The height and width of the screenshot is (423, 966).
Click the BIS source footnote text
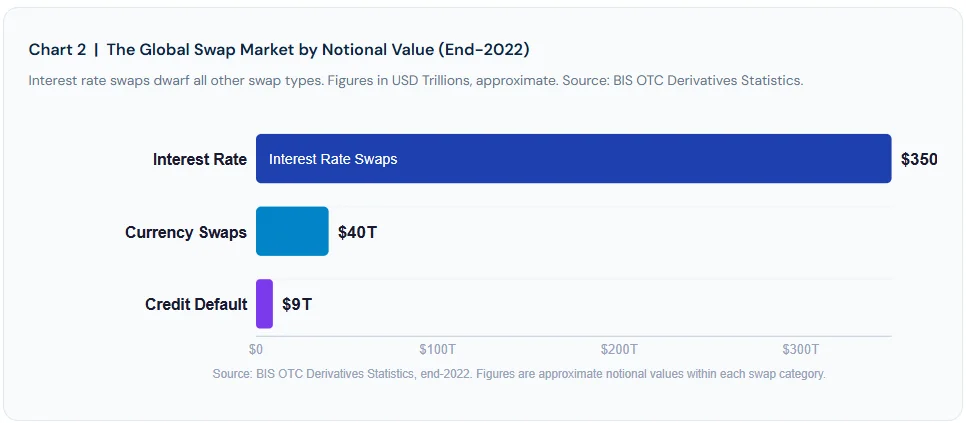(x=519, y=374)
